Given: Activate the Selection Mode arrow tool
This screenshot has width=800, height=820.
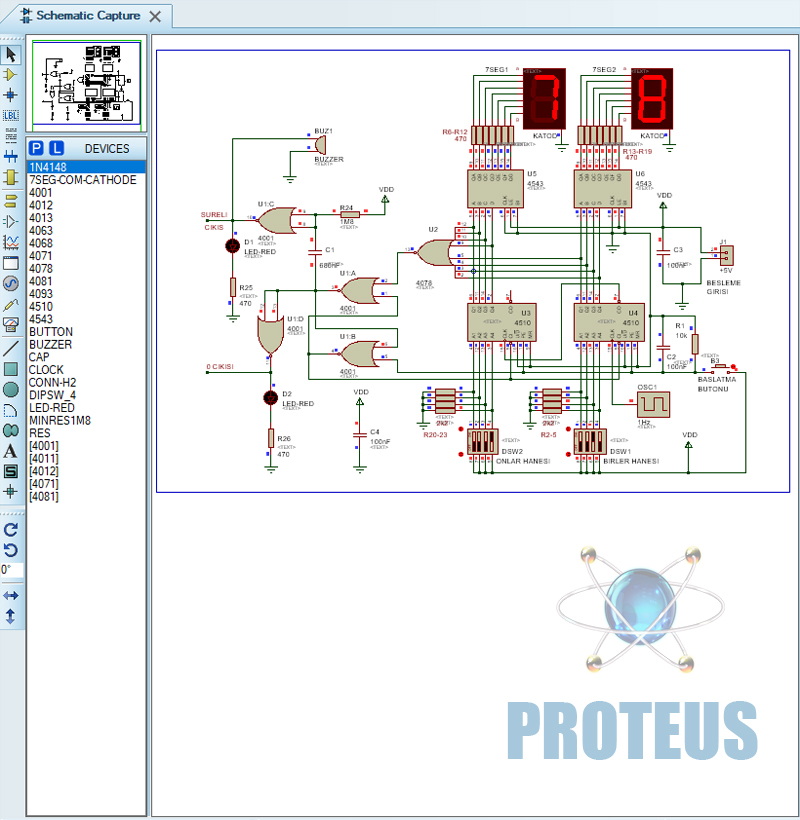Looking at the screenshot, I should pyautogui.click(x=11, y=54).
